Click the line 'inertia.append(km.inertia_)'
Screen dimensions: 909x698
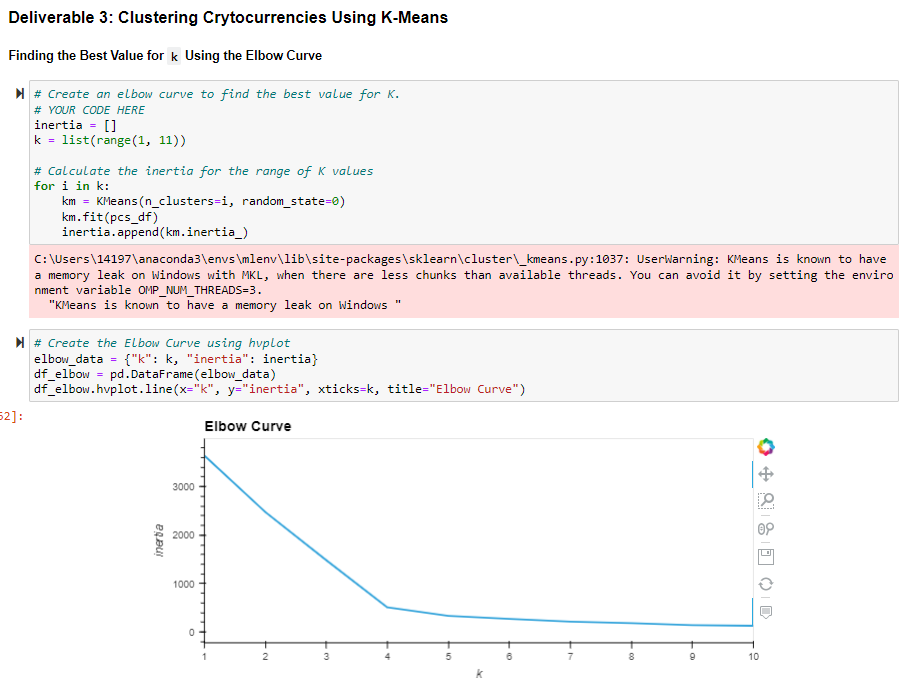[155, 232]
